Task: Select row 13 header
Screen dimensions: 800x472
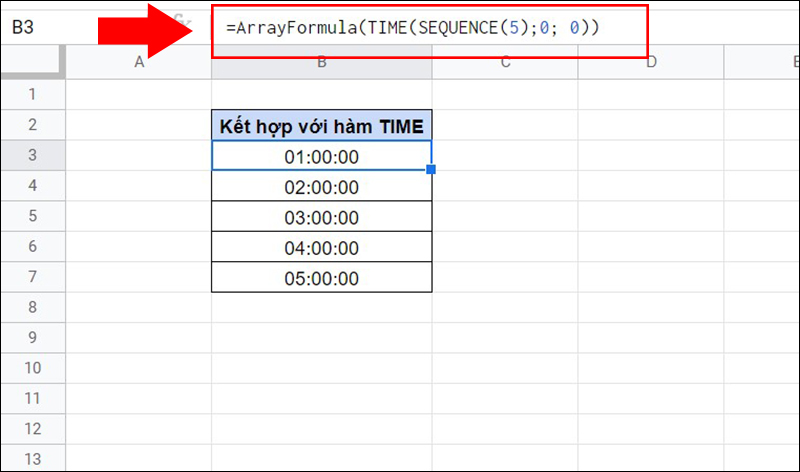Action: click(33, 458)
